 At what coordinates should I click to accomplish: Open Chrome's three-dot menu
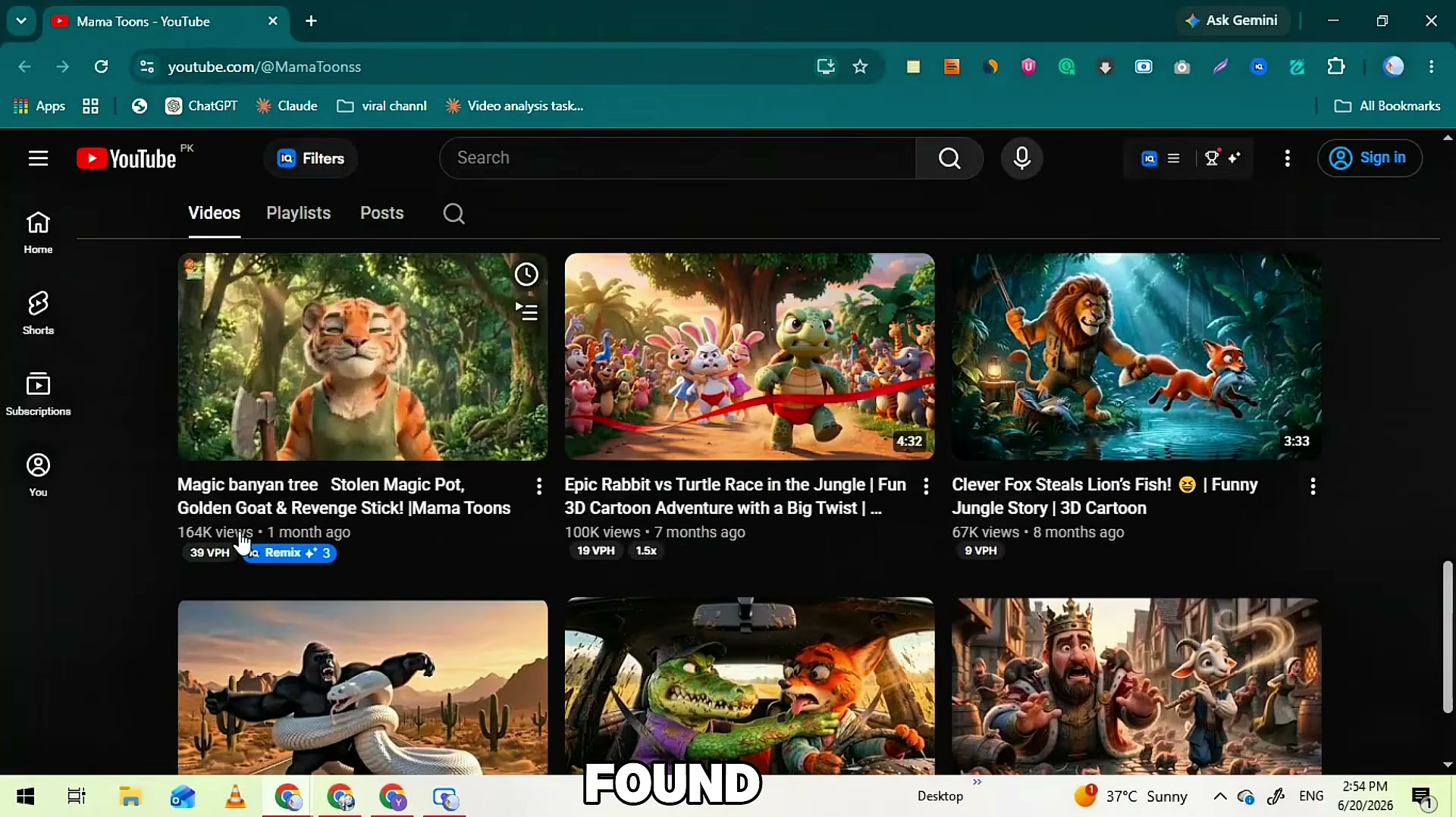(1432, 67)
